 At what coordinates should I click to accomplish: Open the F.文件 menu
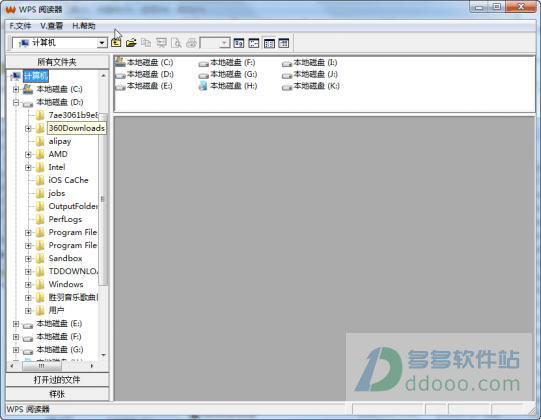point(20,26)
